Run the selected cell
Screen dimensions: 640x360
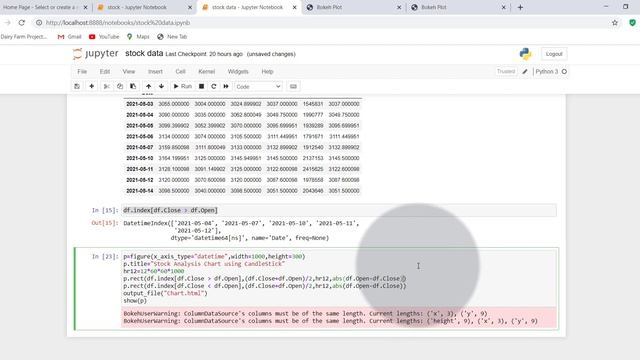pos(182,87)
